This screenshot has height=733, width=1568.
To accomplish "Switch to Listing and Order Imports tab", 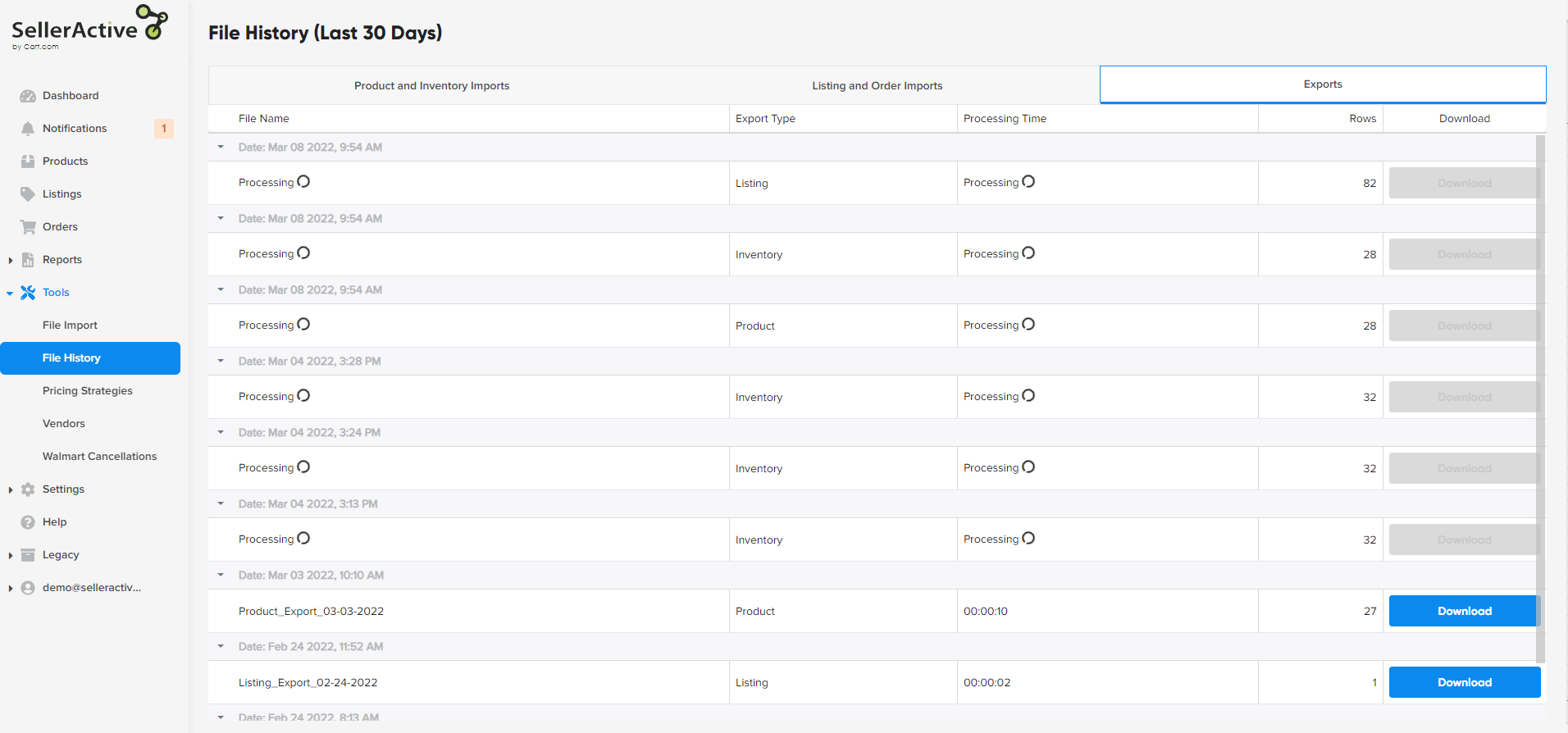I will pos(877,85).
